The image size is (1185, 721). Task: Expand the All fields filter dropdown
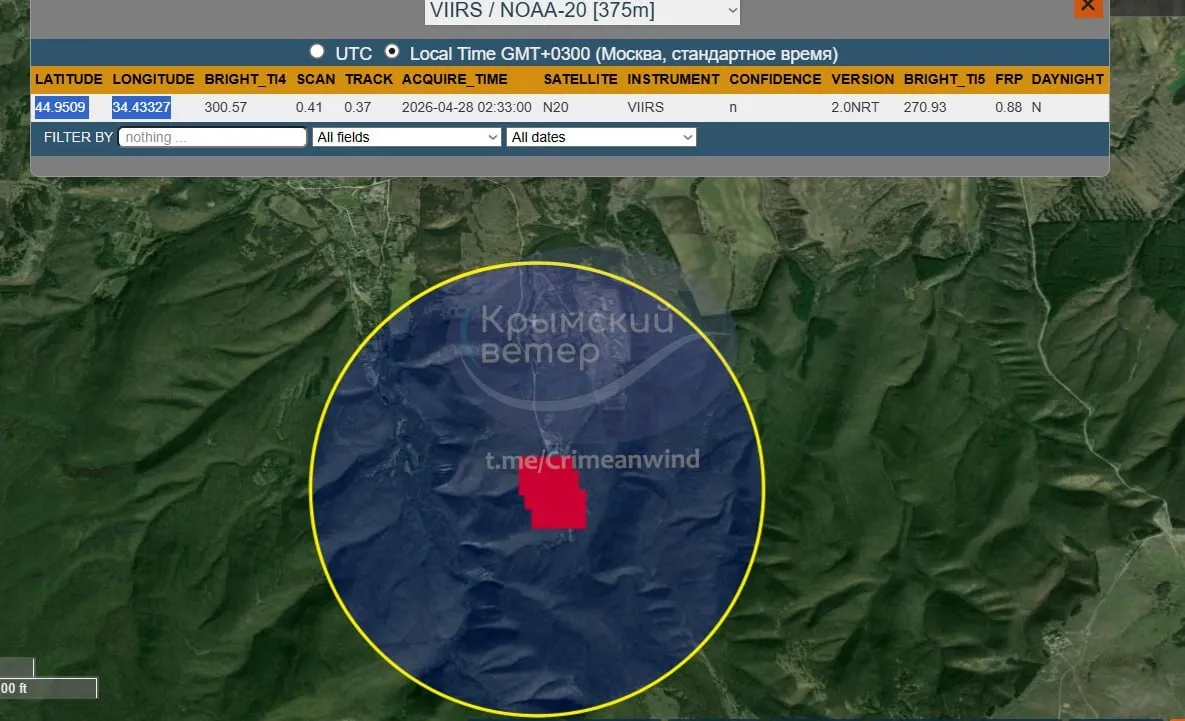tap(406, 137)
